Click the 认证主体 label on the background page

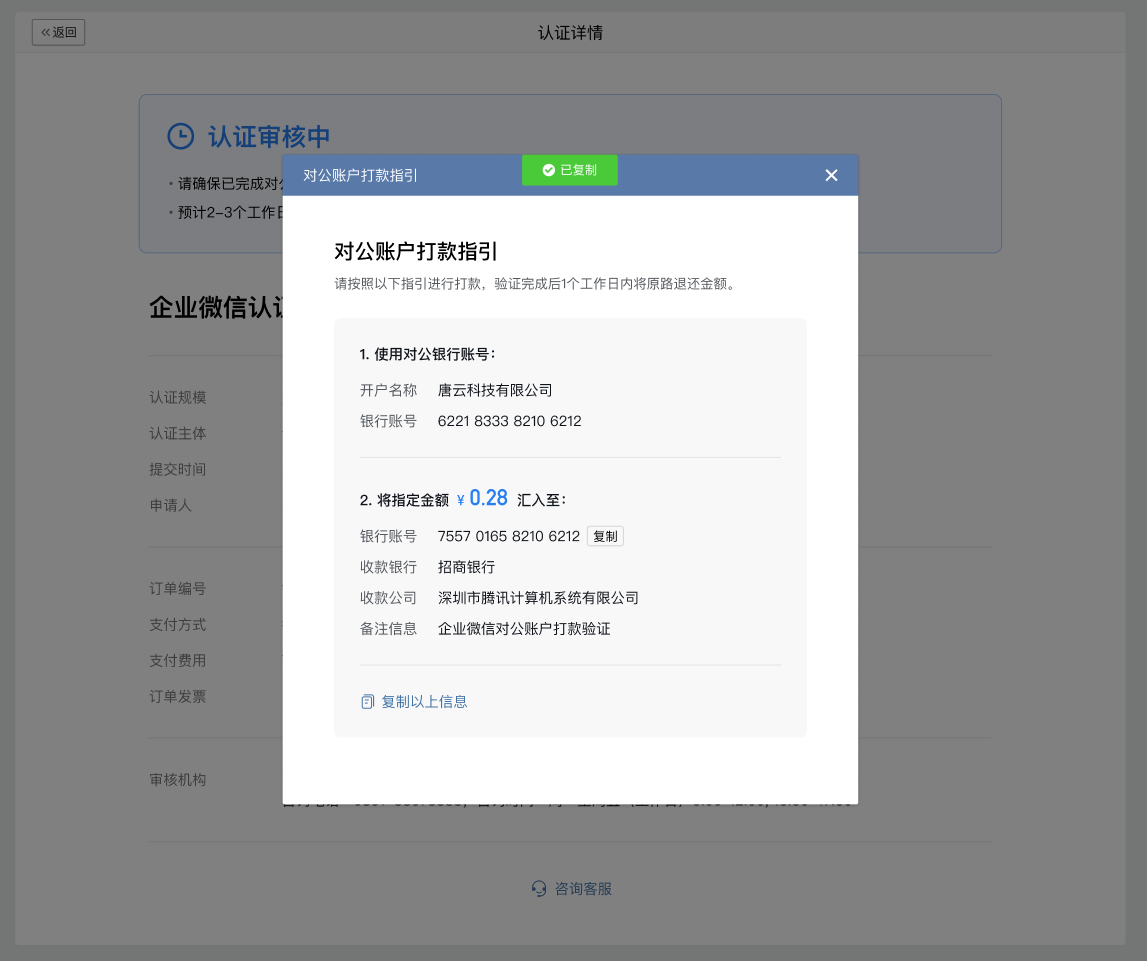coord(178,433)
